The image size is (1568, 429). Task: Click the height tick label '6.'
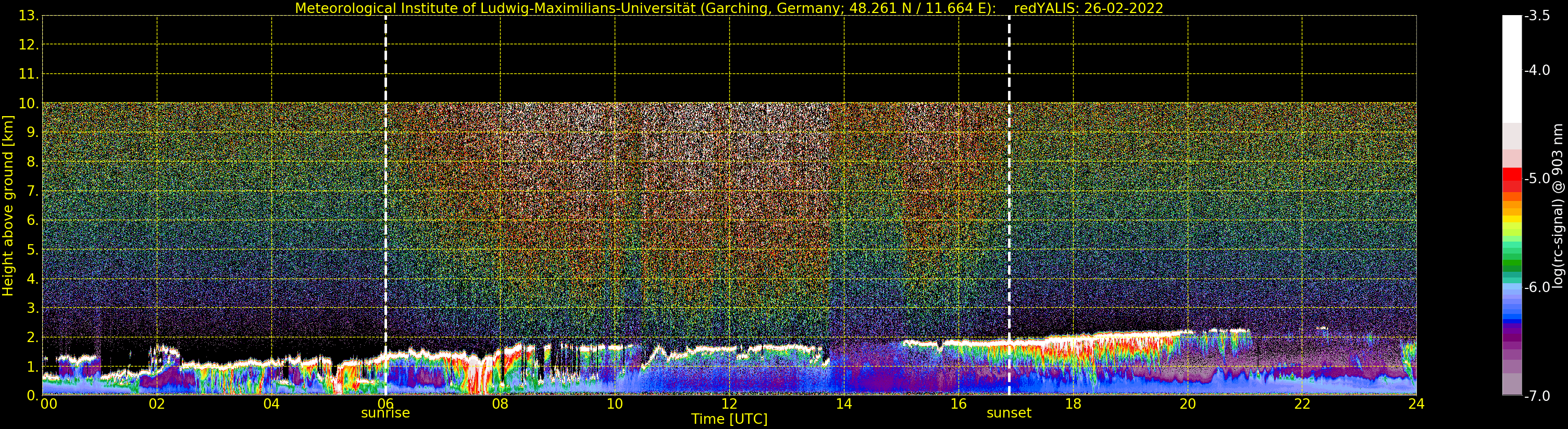[x=33, y=220]
